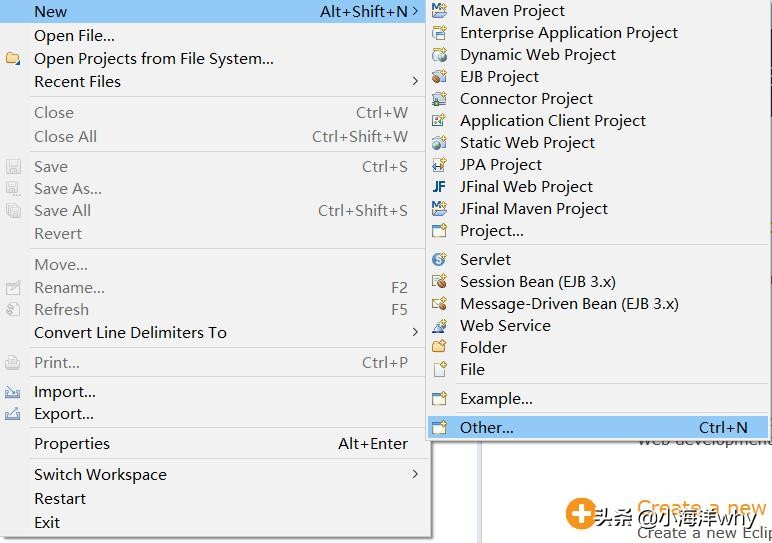Screen dimensions: 772x543
Task: Click the Maven Project icon
Action: click(439, 10)
